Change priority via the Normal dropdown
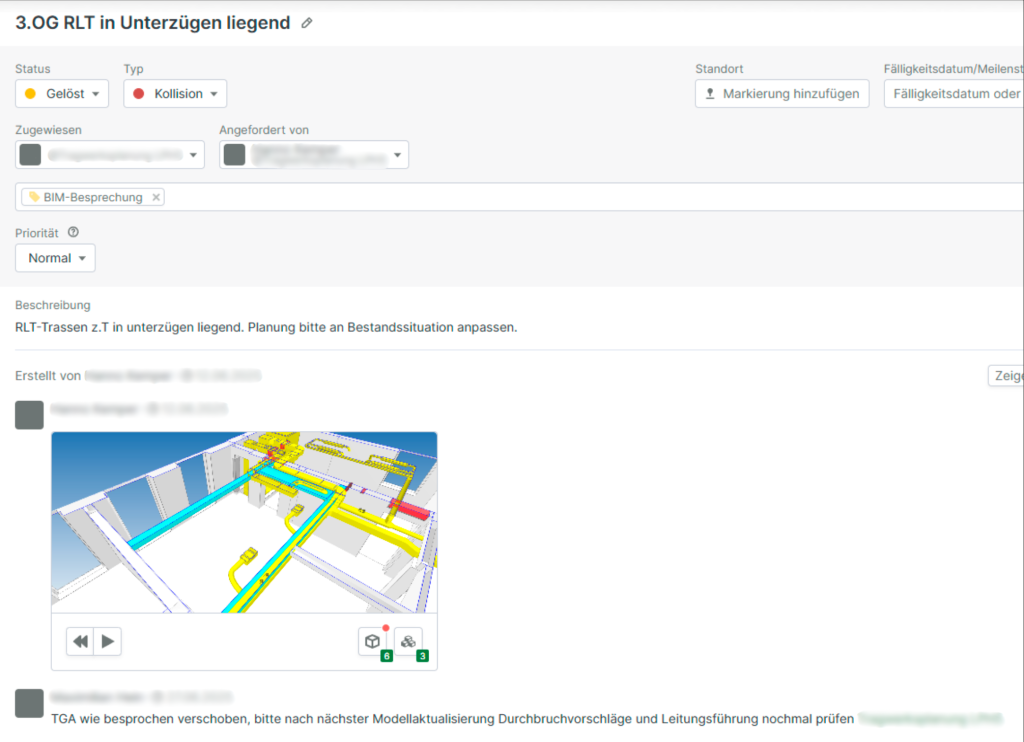 55,257
